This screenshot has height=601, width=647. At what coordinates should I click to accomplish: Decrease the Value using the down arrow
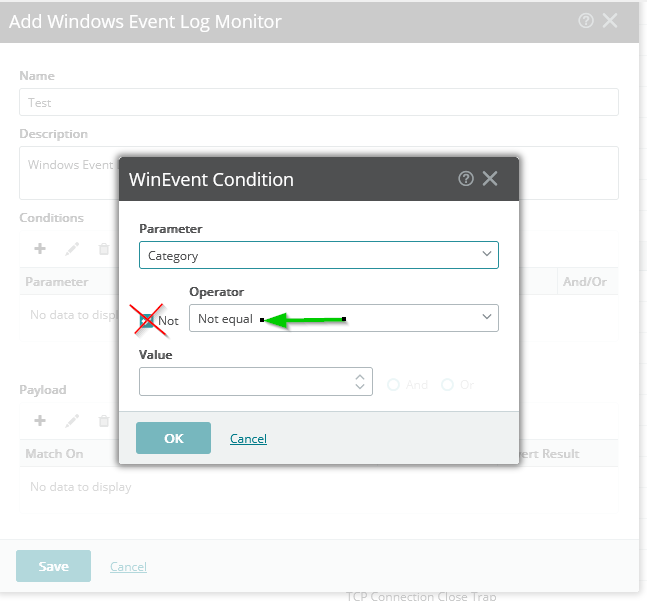(360, 386)
